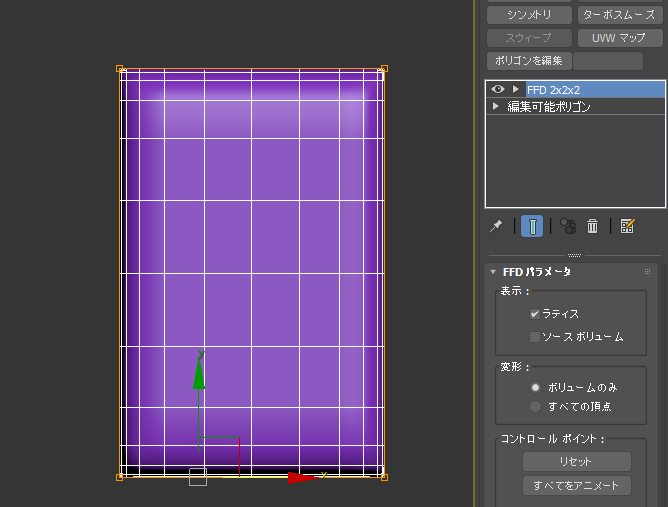Click top-left FFD lattice control point

(120, 69)
